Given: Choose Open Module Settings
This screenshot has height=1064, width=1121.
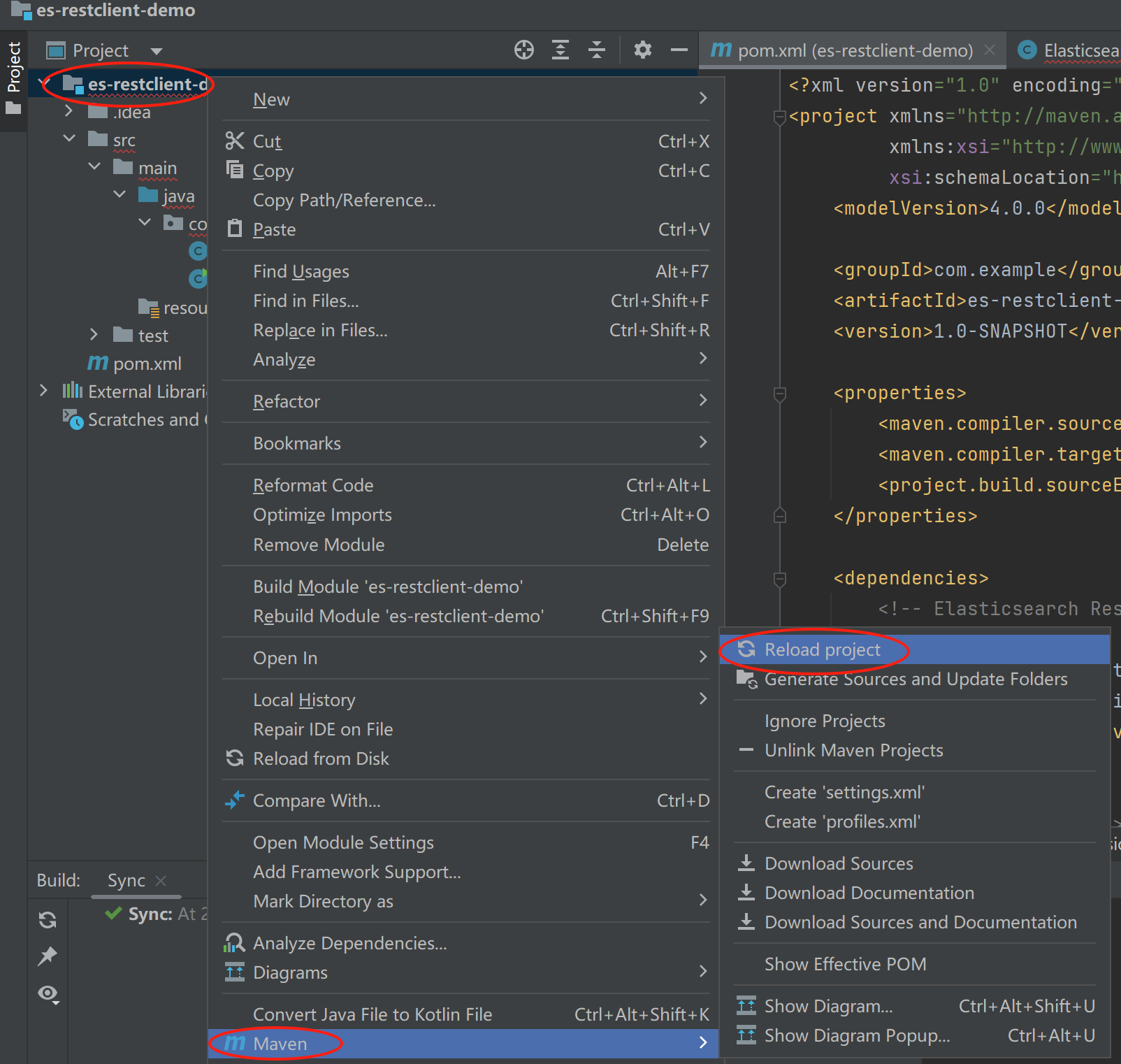Looking at the screenshot, I should click(x=466, y=842).
